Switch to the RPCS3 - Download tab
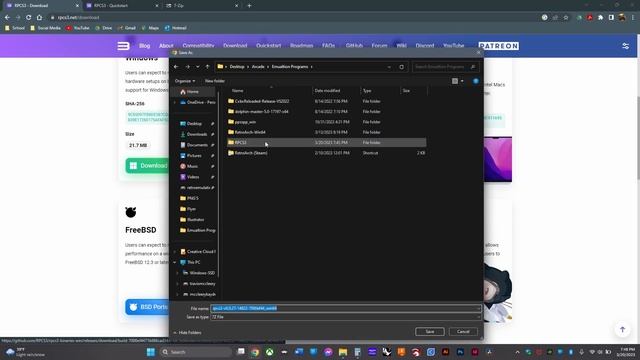The height and width of the screenshot is (360, 640). click(x=41, y=6)
